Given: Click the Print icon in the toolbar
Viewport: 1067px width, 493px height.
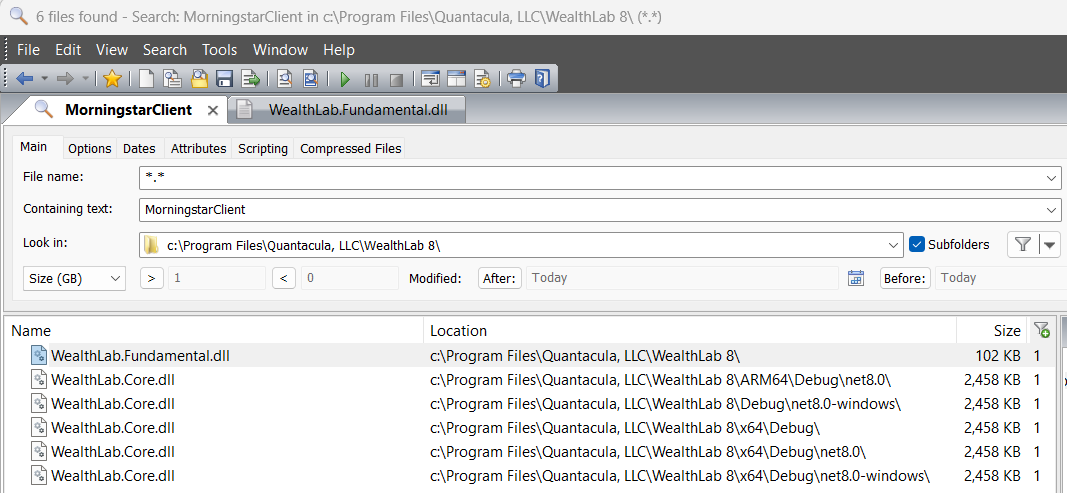Looking at the screenshot, I should [x=516, y=79].
